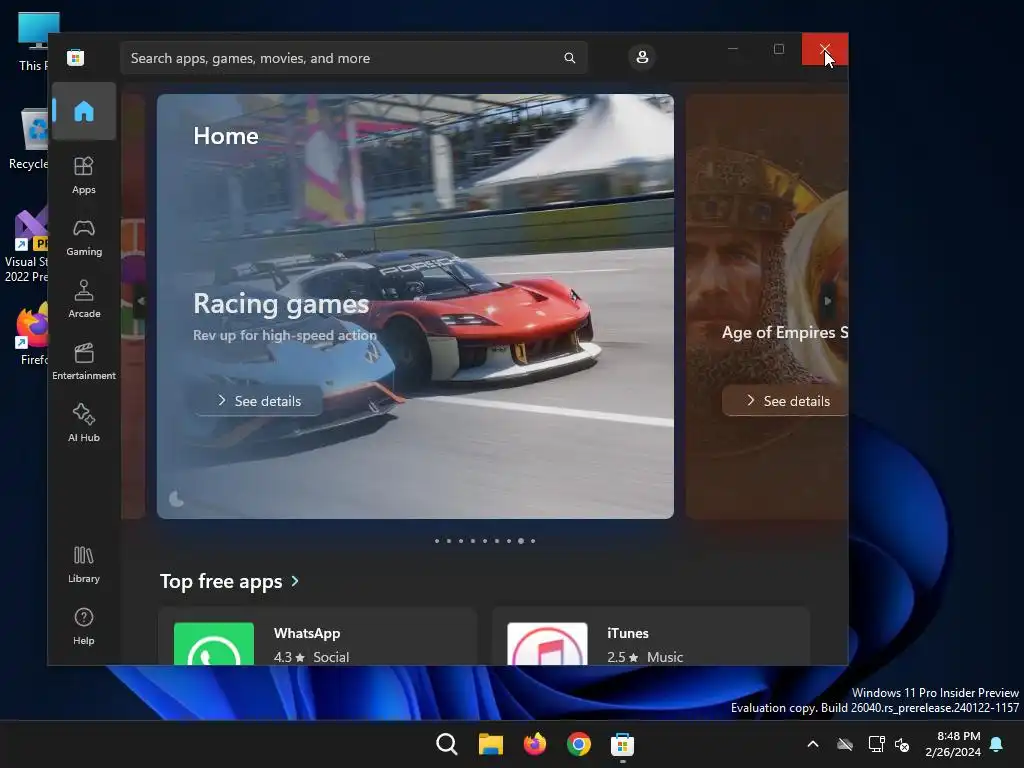Open Arcade section in sidebar
Viewport: 1024px width, 768px height.
pyautogui.click(x=84, y=299)
